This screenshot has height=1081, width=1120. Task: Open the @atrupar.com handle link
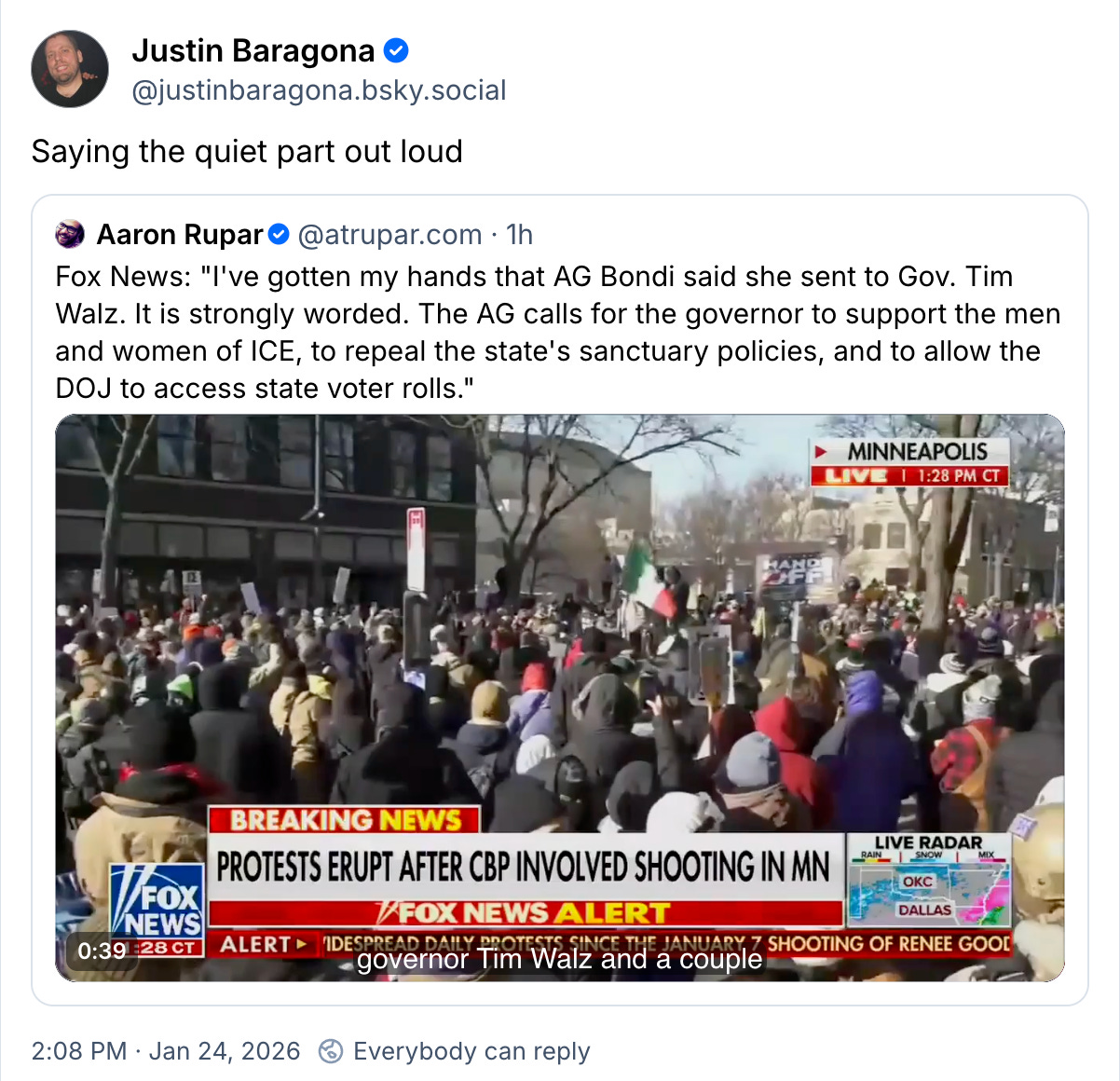[x=389, y=235]
